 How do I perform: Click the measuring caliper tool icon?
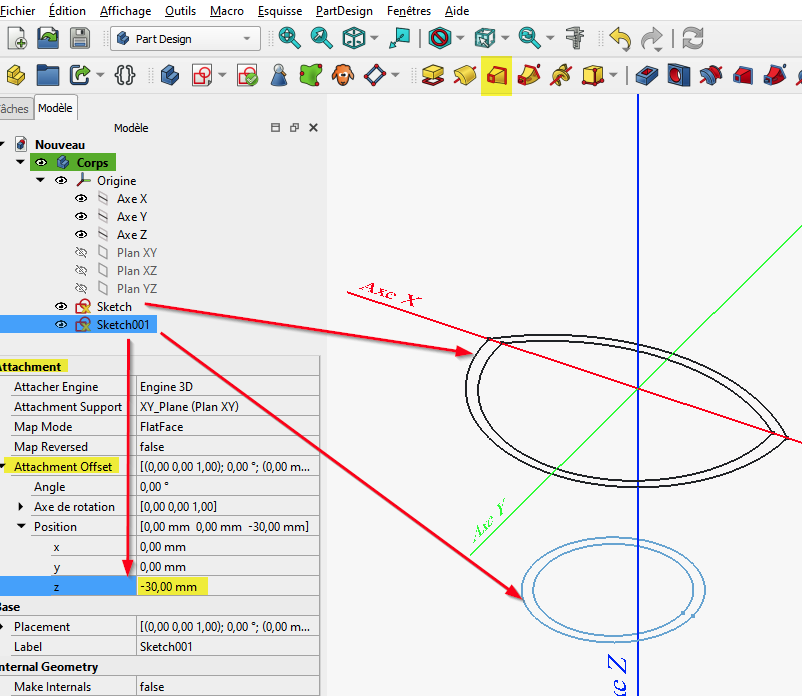575,38
